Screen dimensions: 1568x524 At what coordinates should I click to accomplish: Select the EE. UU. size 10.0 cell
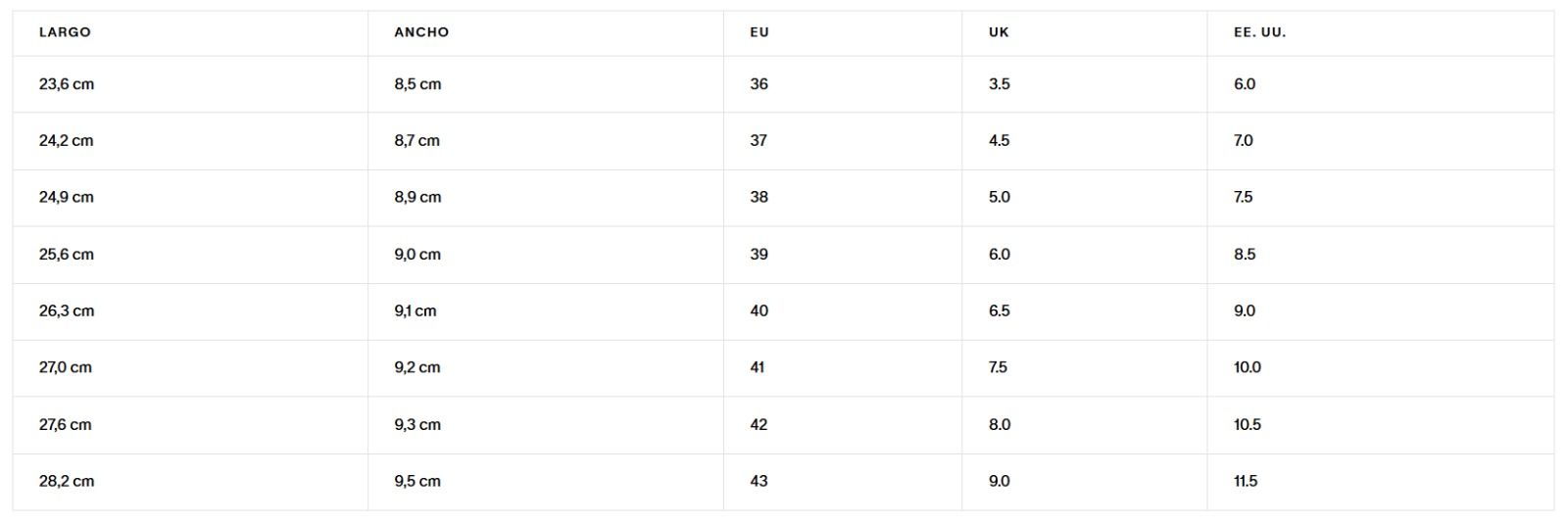point(1248,367)
